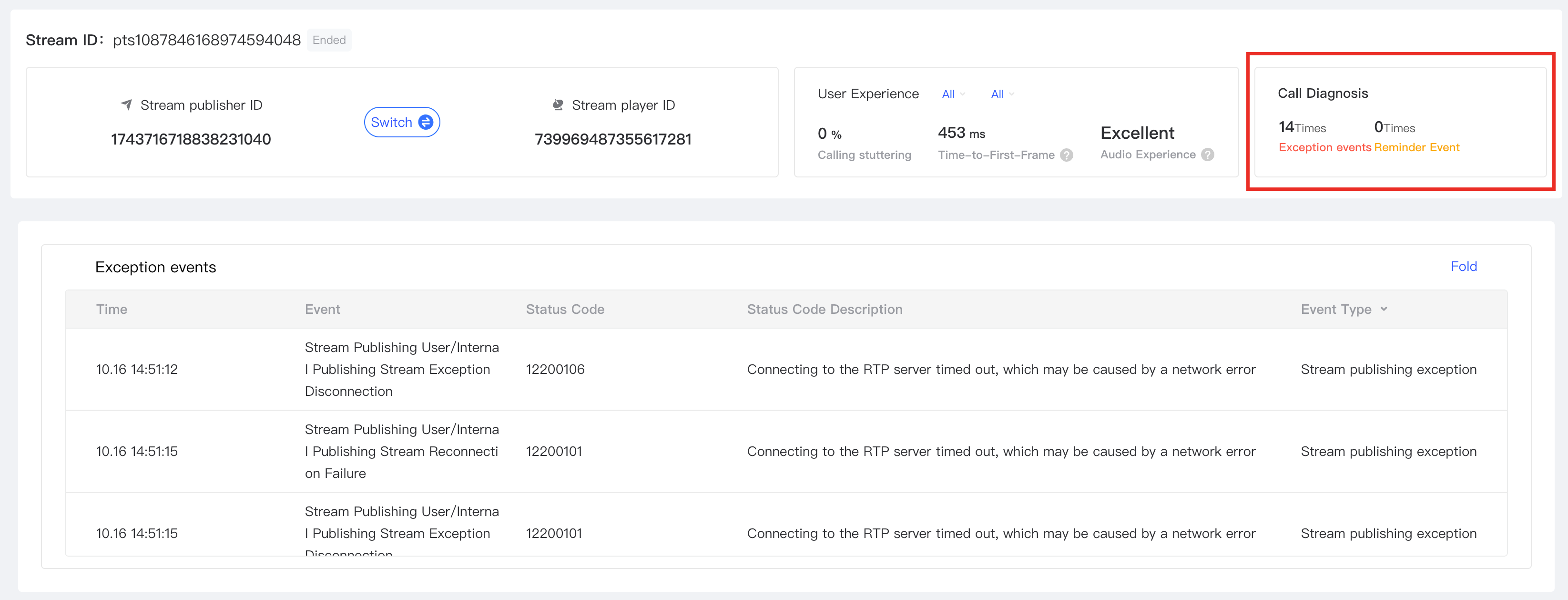Viewport: 1568px width, 600px height.
Task: Click the Time column header
Action: pyautogui.click(x=112, y=309)
